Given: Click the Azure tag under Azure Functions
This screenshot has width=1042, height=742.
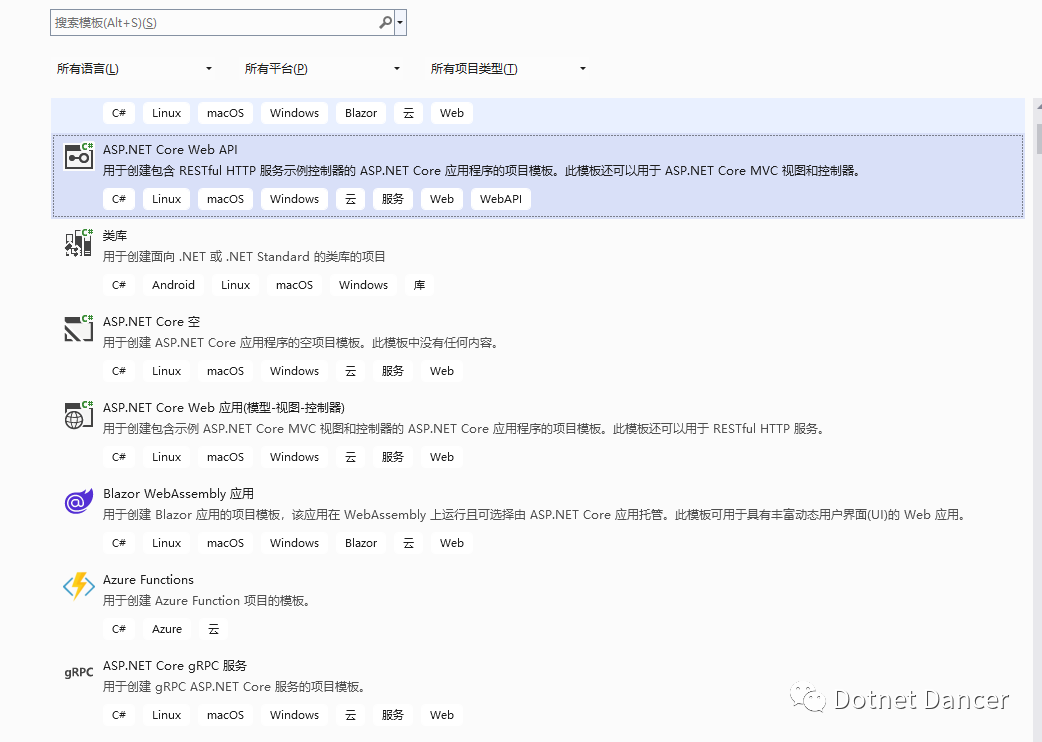Looking at the screenshot, I should point(167,629).
